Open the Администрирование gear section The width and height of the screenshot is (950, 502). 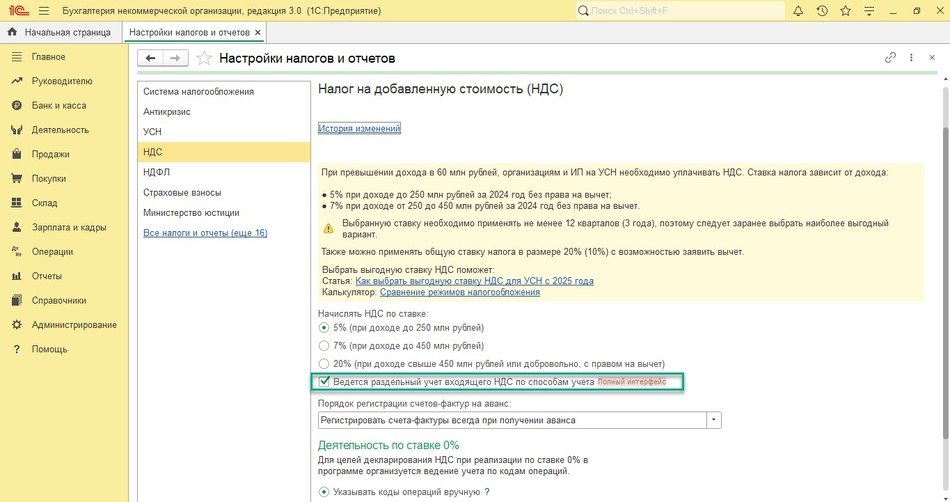(x=73, y=325)
